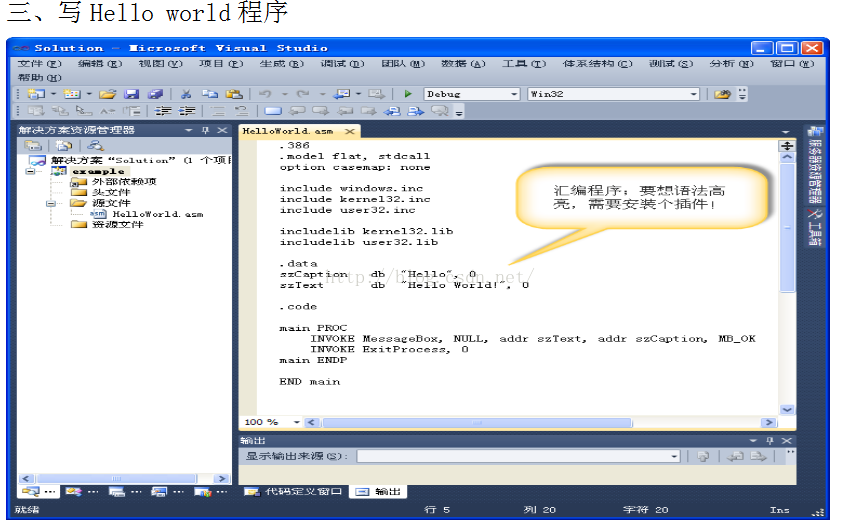
Task: Click the Uncomment Selected Lines icon
Action: point(241,111)
